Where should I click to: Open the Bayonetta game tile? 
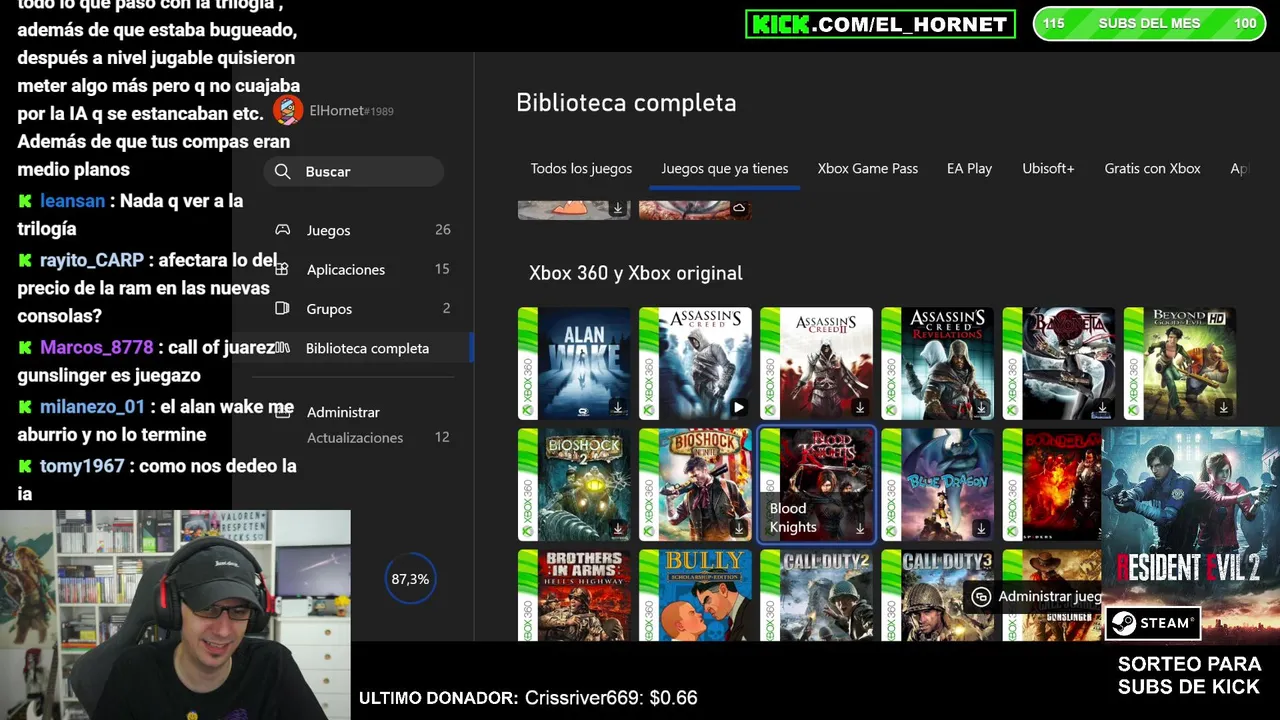[x=1058, y=363]
